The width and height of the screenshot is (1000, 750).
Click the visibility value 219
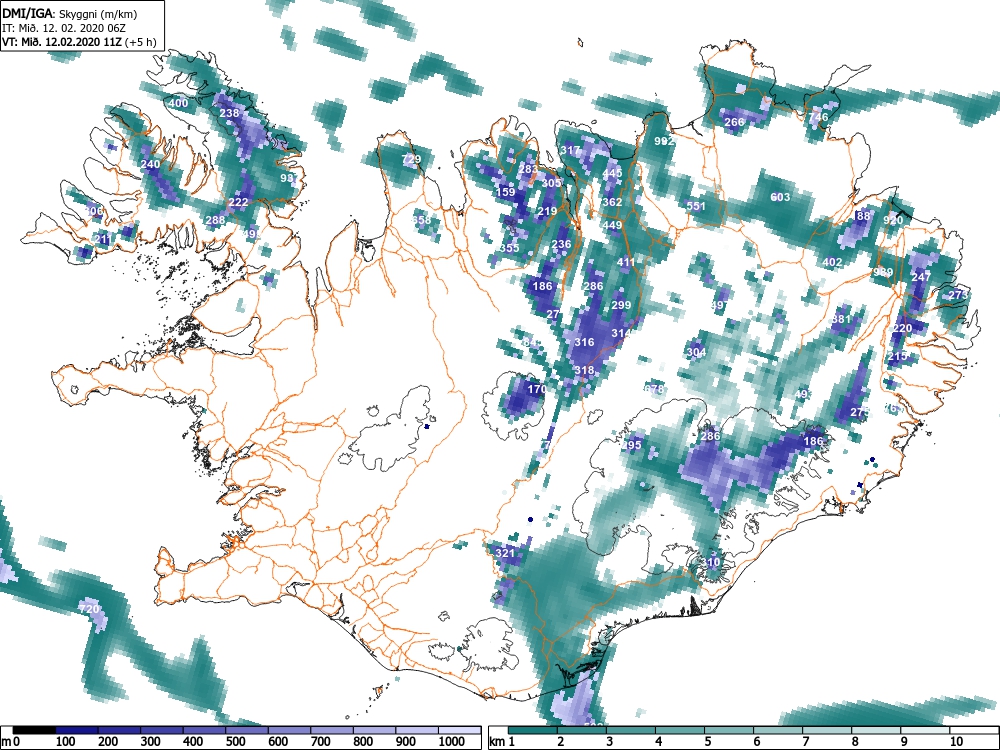click(547, 211)
